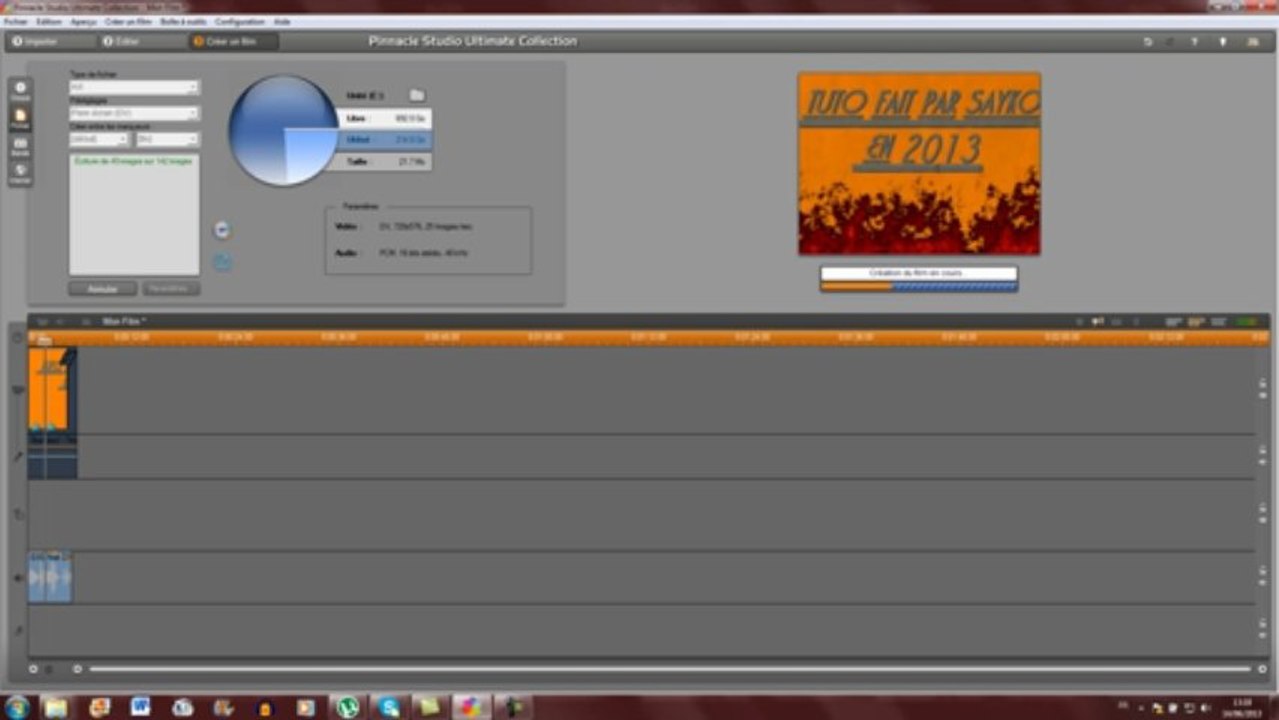The image size is (1279, 720).
Task: Open the Créer un film menu
Action: 126,21
